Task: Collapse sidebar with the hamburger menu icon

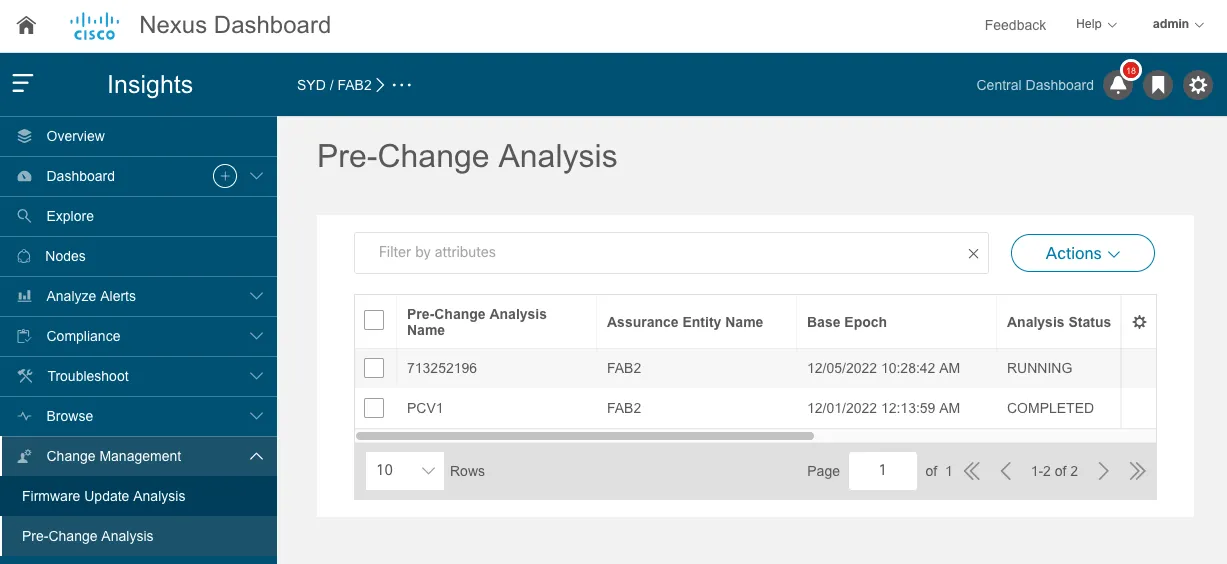Action: [23, 84]
